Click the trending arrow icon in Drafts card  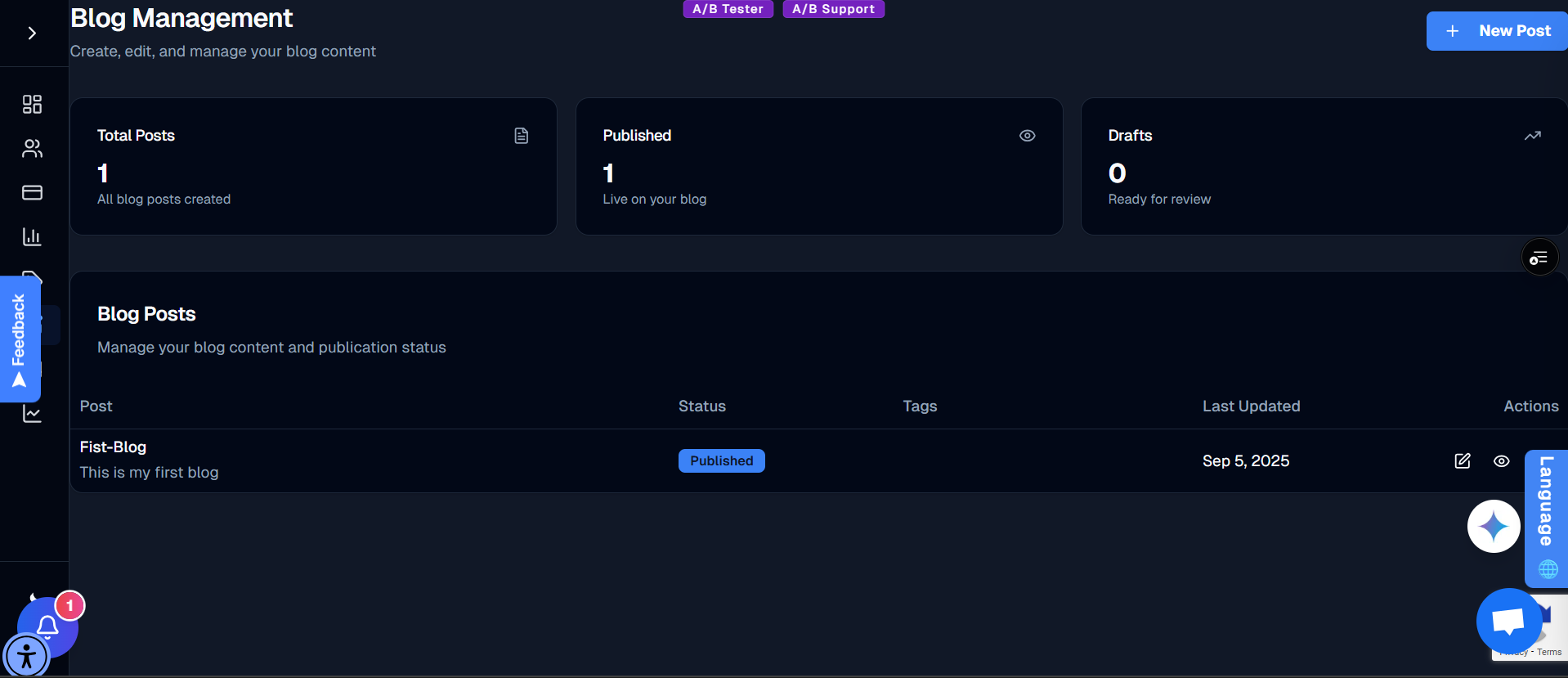(x=1533, y=136)
